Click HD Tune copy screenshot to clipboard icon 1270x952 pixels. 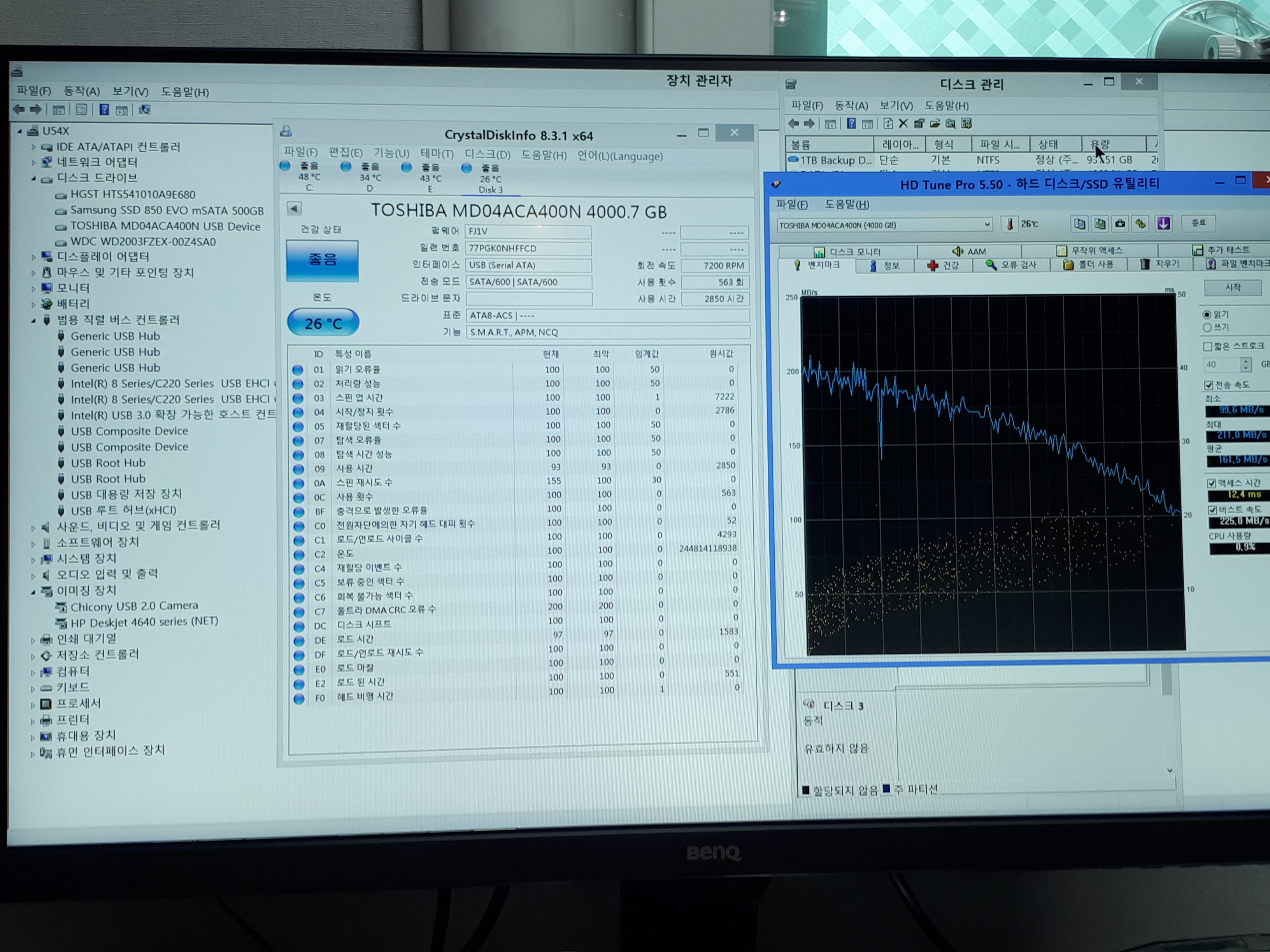pyautogui.click(x=1100, y=224)
